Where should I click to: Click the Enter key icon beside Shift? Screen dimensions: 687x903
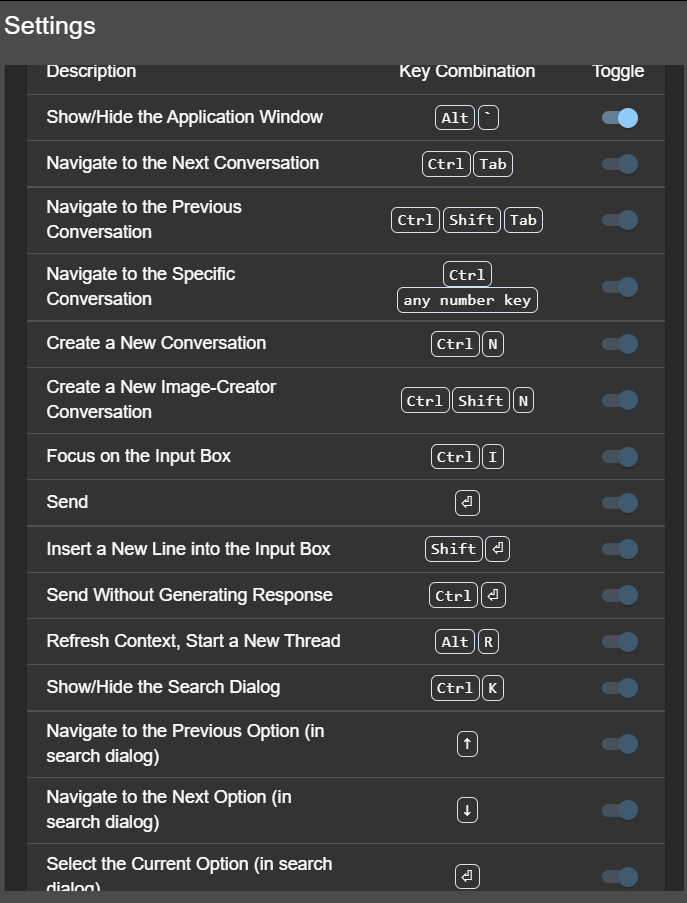click(498, 549)
